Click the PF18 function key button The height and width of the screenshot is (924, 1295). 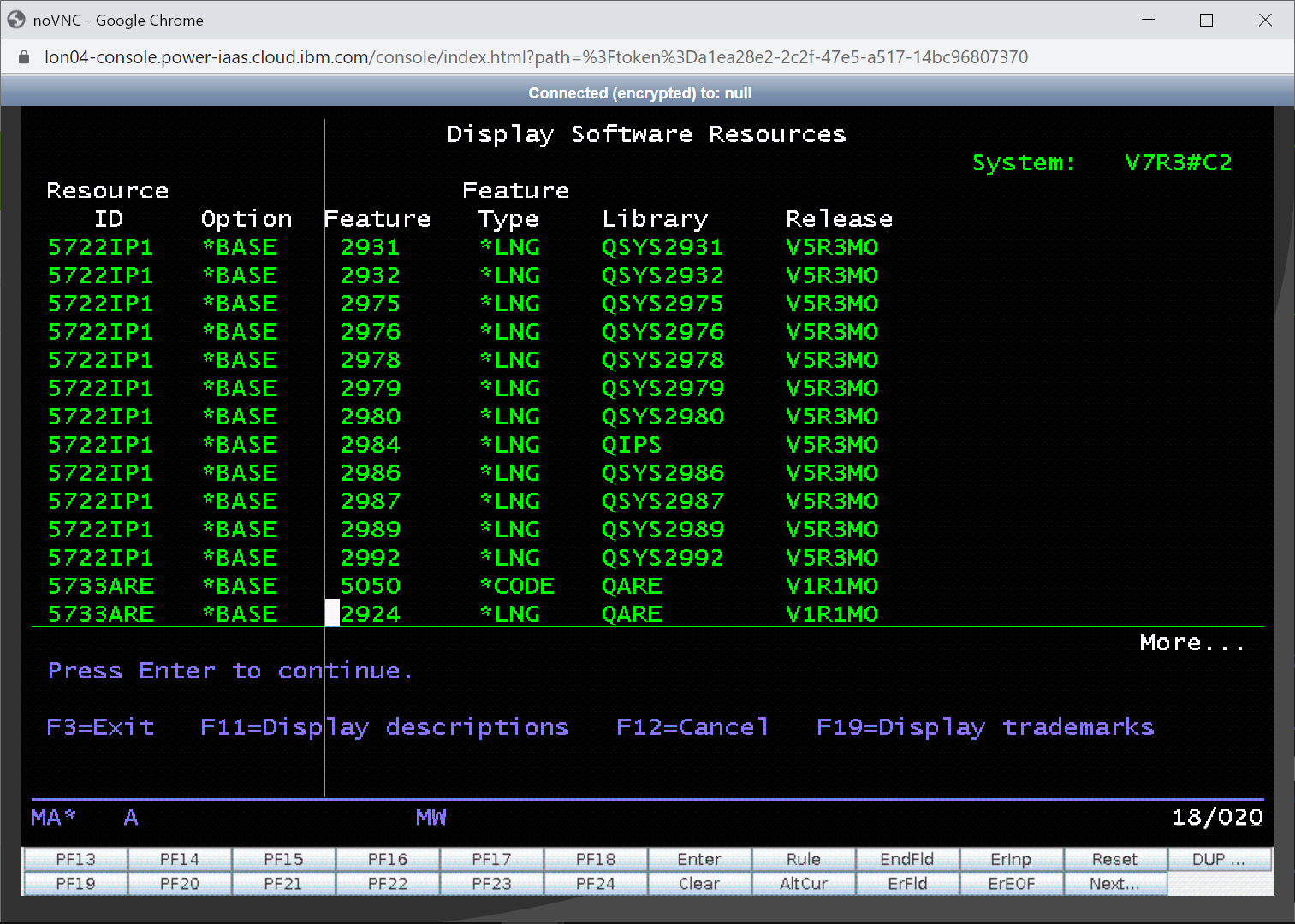pyautogui.click(x=596, y=859)
